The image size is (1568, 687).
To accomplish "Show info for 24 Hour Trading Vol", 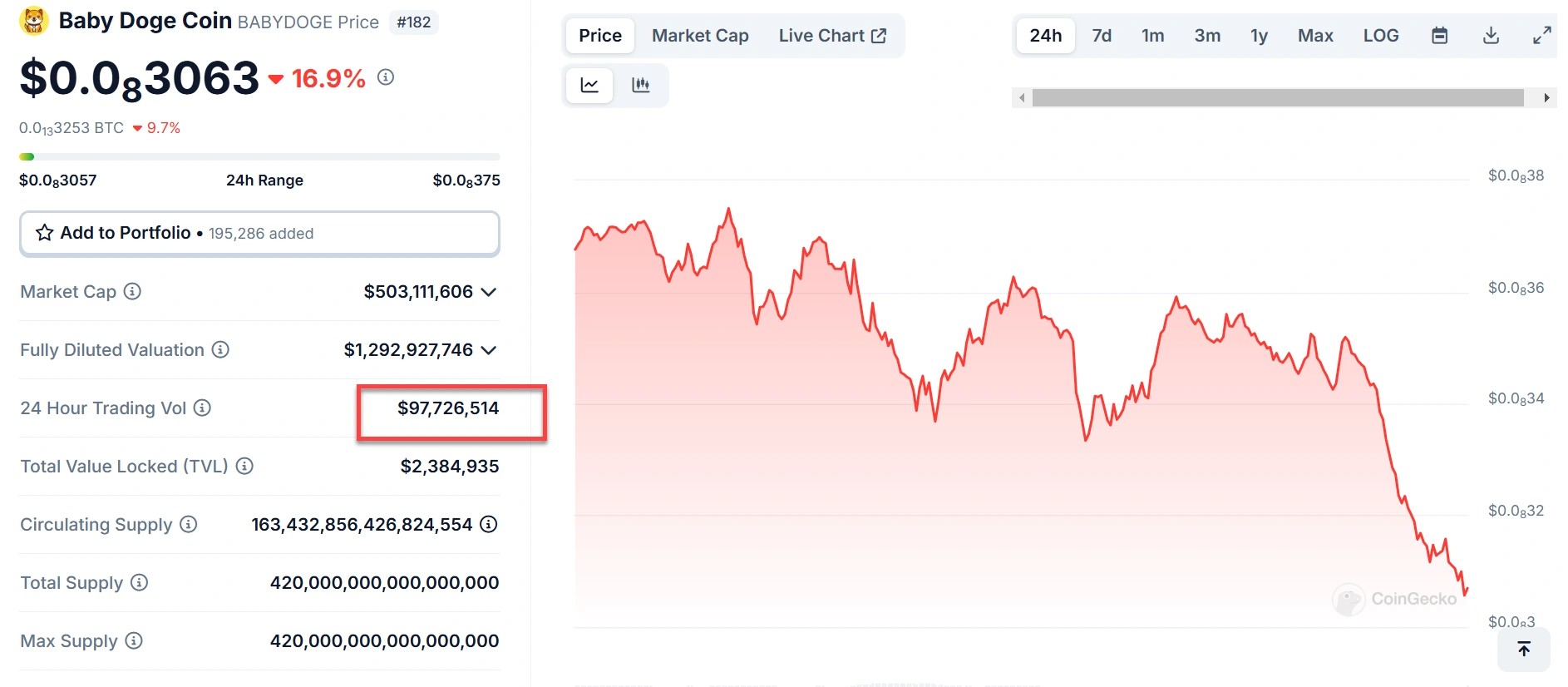I will pyautogui.click(x=202, y=408).
